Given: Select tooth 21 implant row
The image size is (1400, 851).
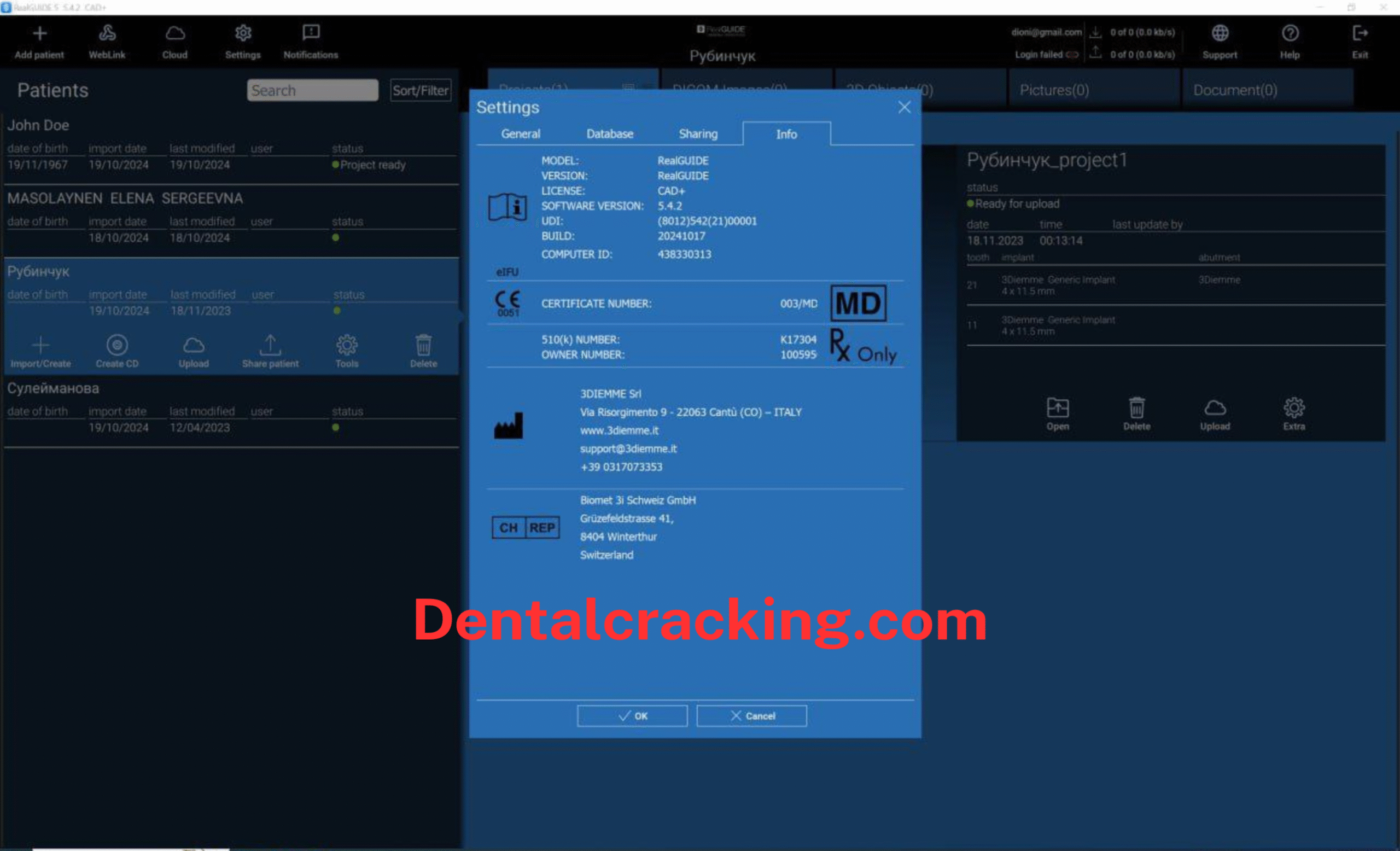Looking at the screenshot, I should pyautogui.click(x=1176, y=285).
